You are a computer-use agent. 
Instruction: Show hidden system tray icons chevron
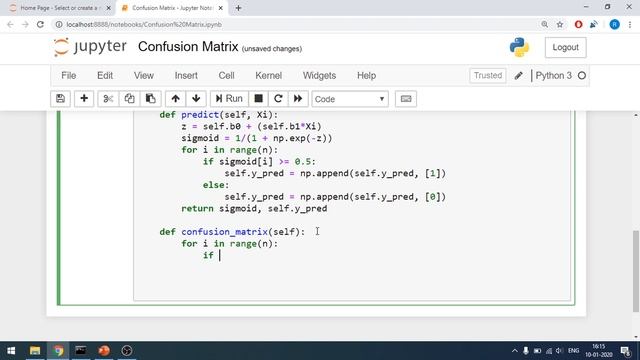coord(514,351)
